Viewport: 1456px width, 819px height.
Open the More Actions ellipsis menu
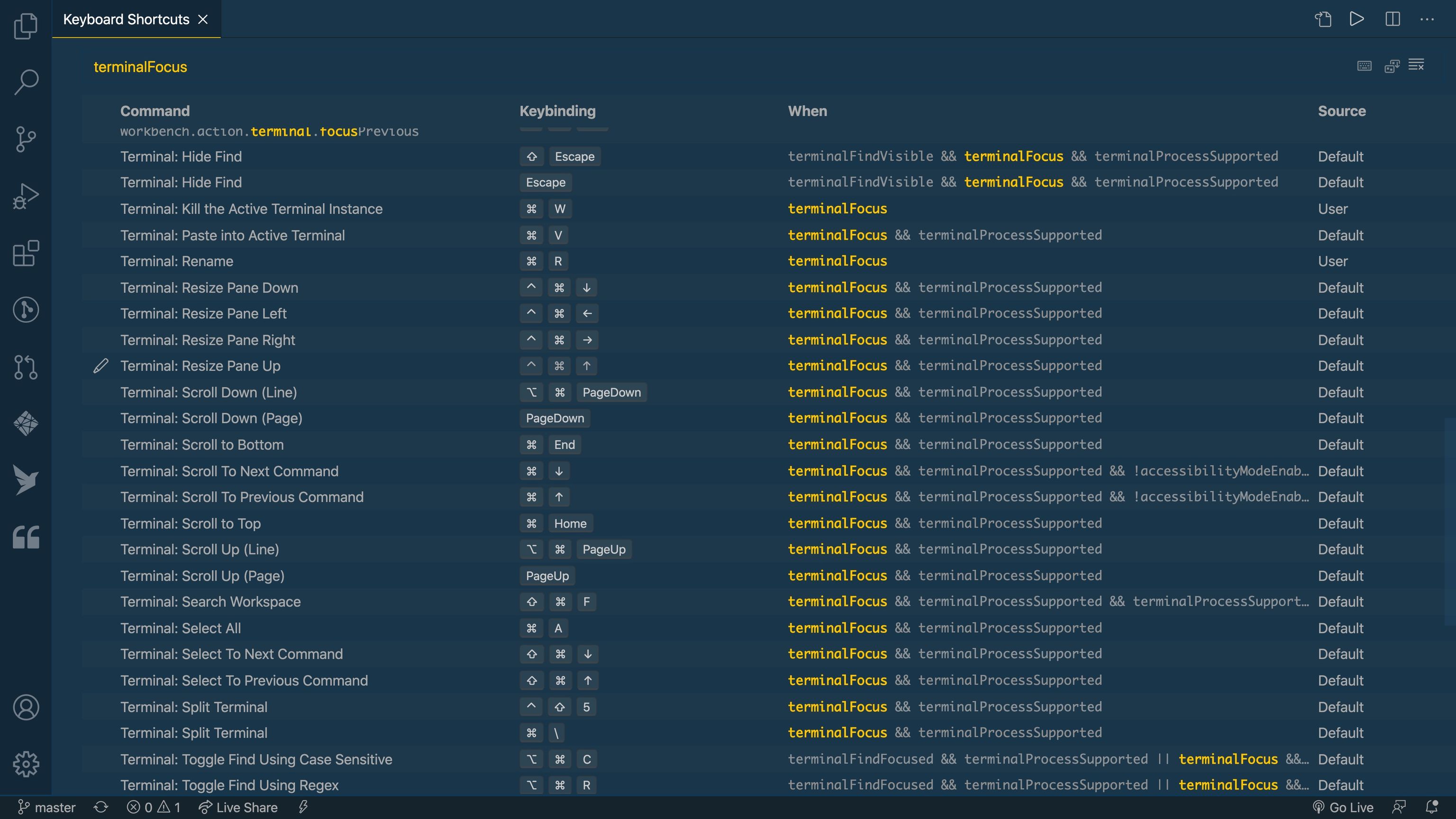(x=1427, y=19)
